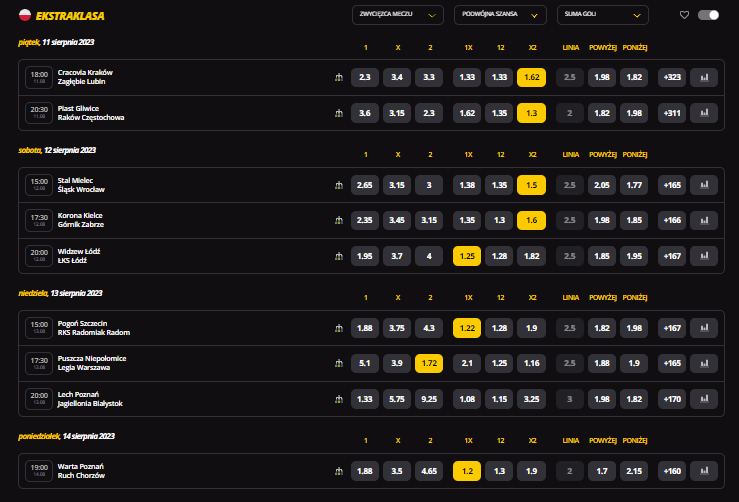Click the pitch icon beside Pogoń Szczecin
Image resolution: width=739 pixels, height=502 pixels.
tap(339, 328)
